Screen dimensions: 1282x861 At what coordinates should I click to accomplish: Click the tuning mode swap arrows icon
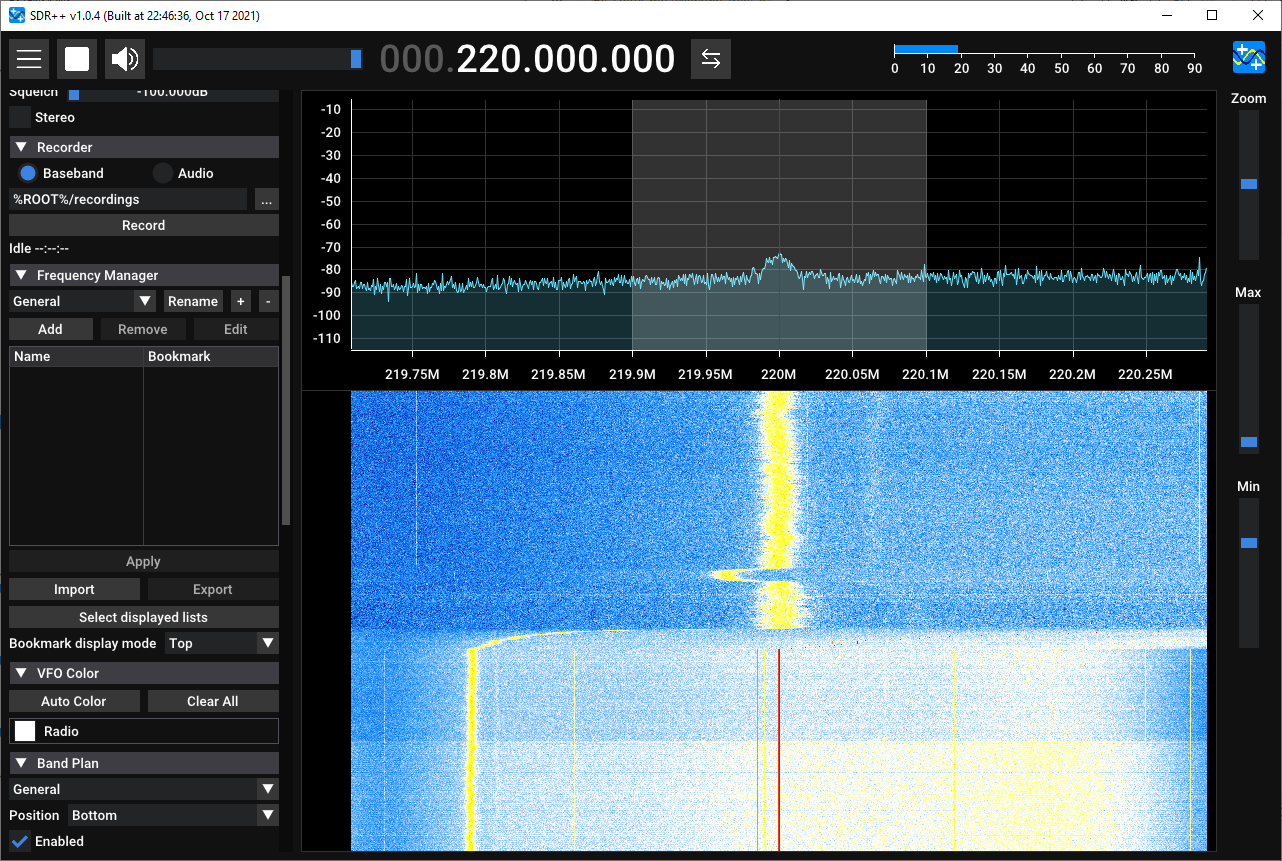711,59
